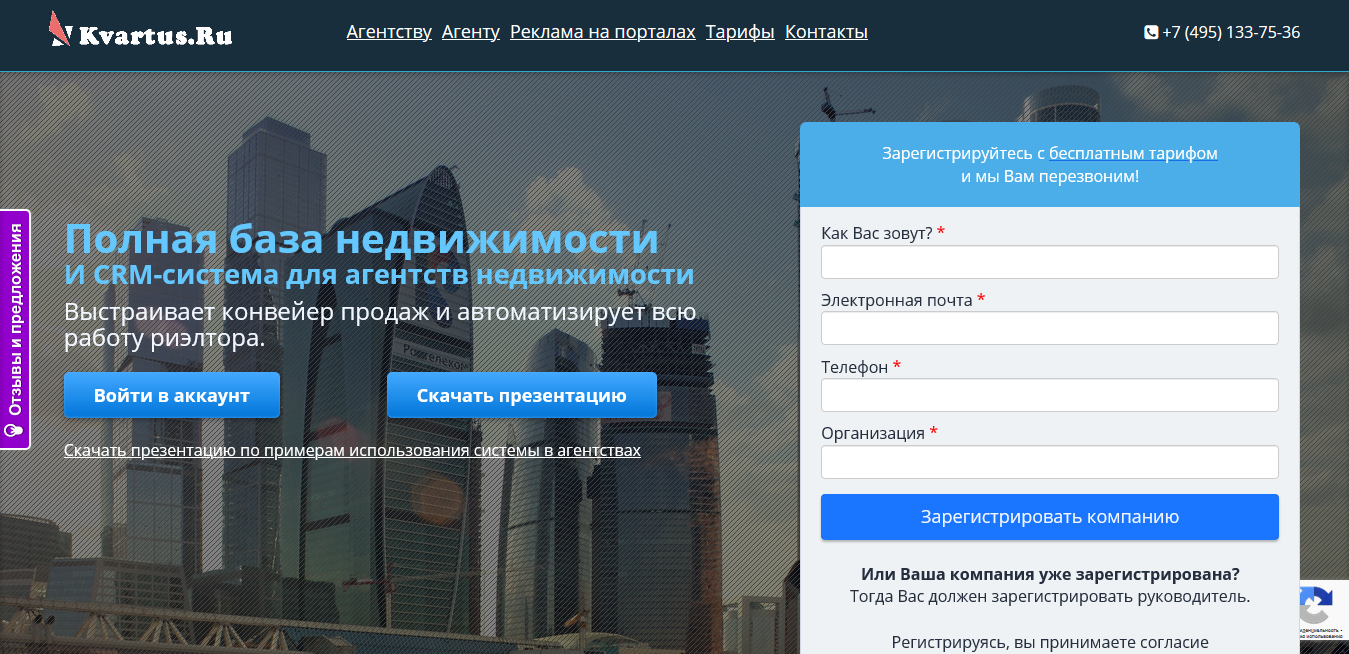The width and height of the screenshot is (1349, 654).
Task: Open the Тарифы page
Action: pyautogui.click(x=740, y=32)
